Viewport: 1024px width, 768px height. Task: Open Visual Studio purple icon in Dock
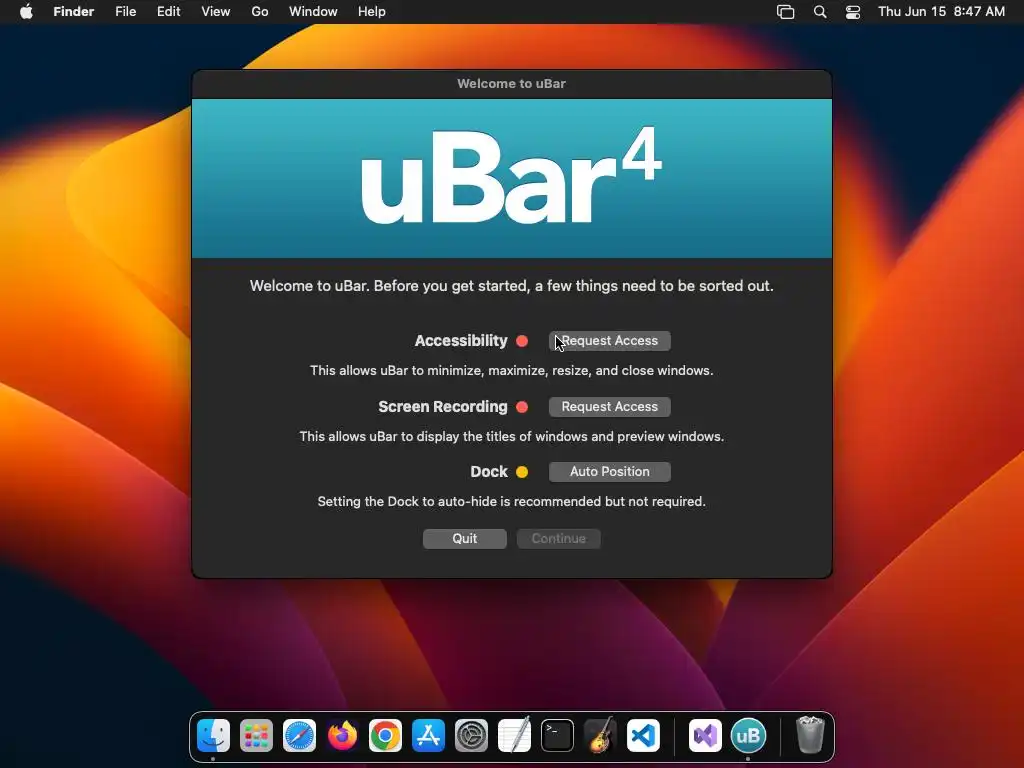point(705,736)
